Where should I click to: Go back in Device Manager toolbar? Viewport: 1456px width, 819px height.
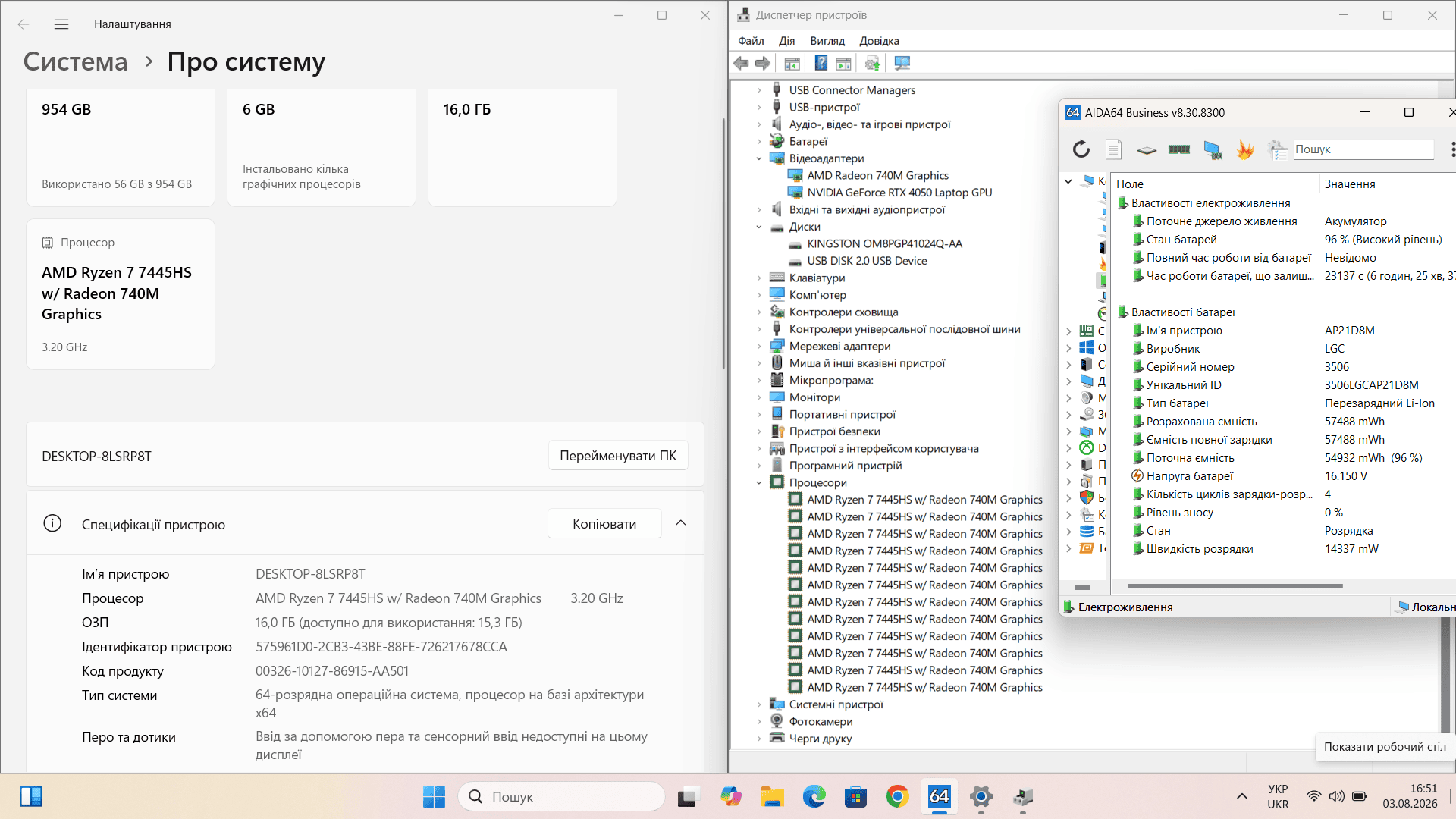[742, 64]
